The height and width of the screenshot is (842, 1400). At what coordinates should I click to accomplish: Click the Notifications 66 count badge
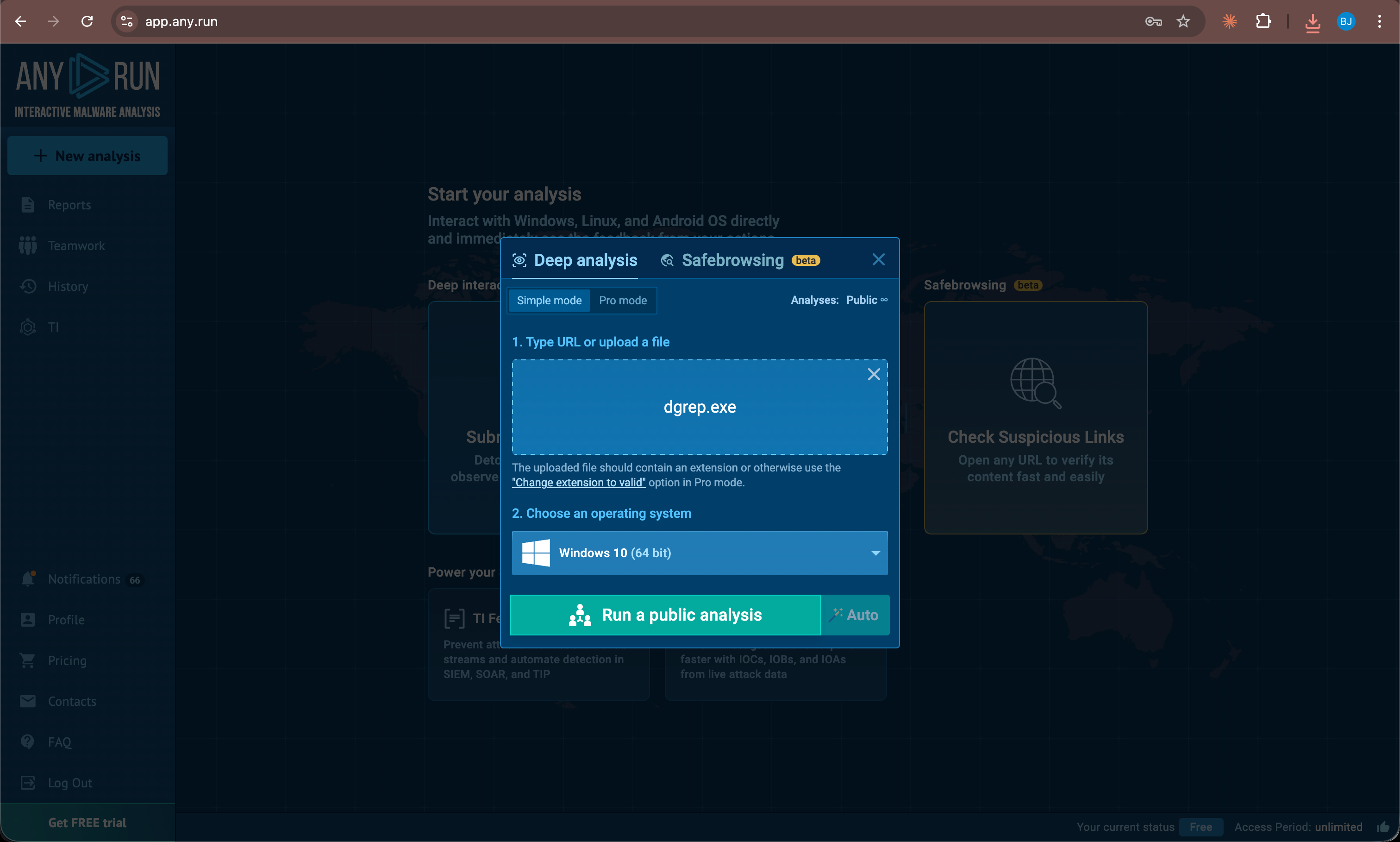pos(135,580)
